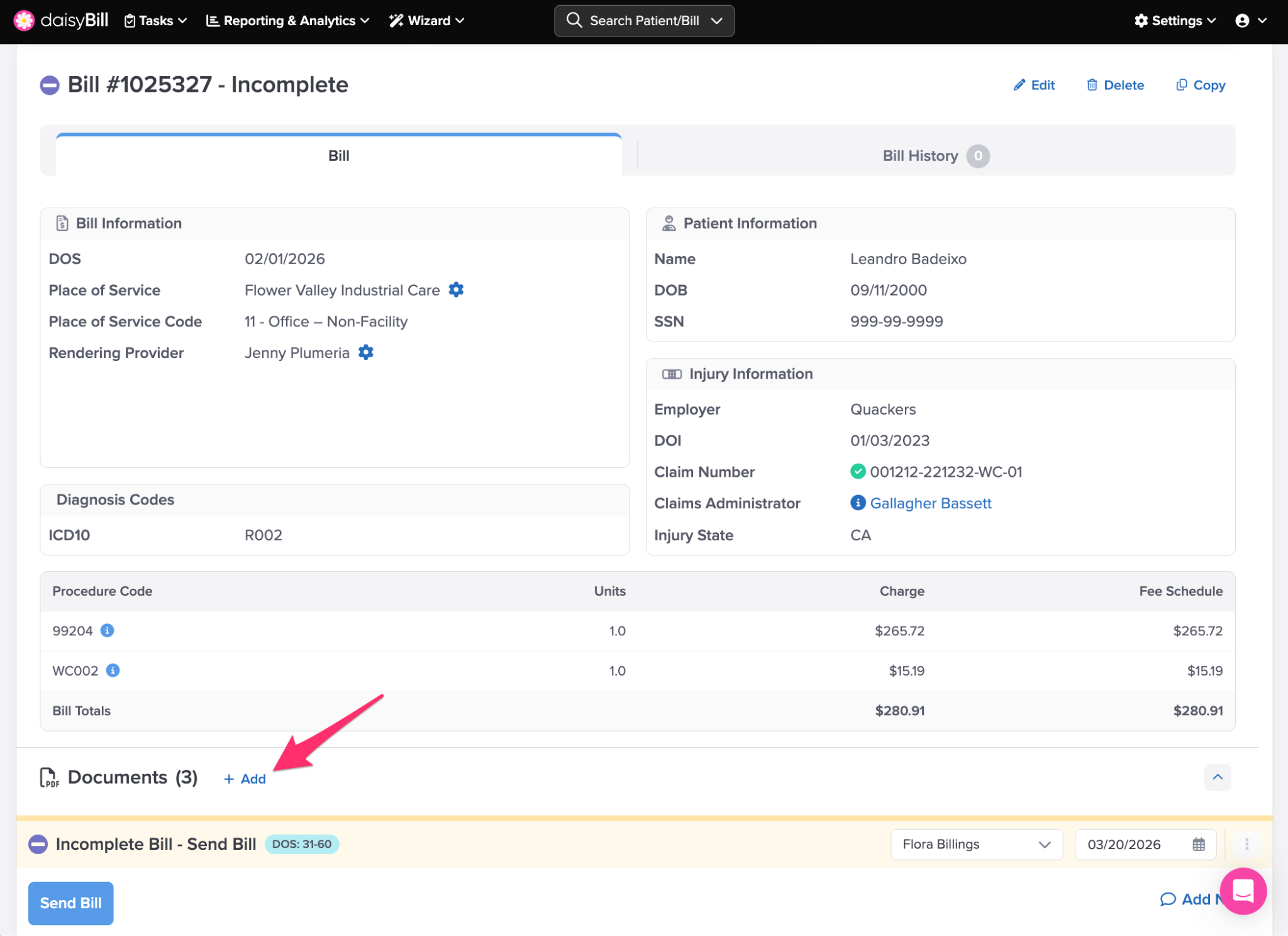Click Add next to Documents
The width and height of the screenshot is (1288, 936).
click(245, 779)
